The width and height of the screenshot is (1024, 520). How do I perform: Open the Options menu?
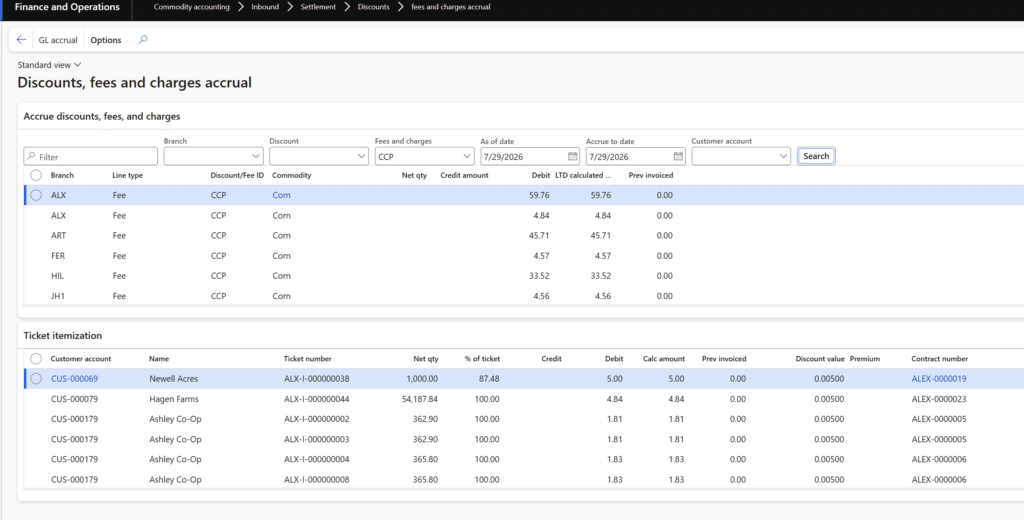(106, 40)
